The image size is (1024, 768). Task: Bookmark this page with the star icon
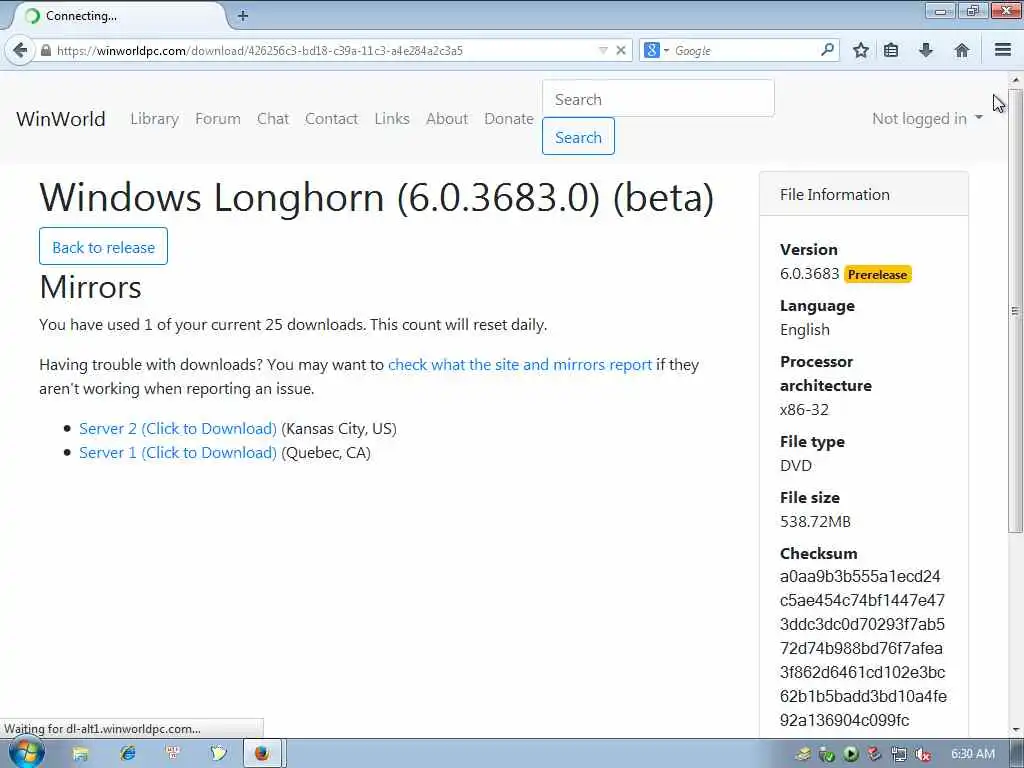coord(861,50)
